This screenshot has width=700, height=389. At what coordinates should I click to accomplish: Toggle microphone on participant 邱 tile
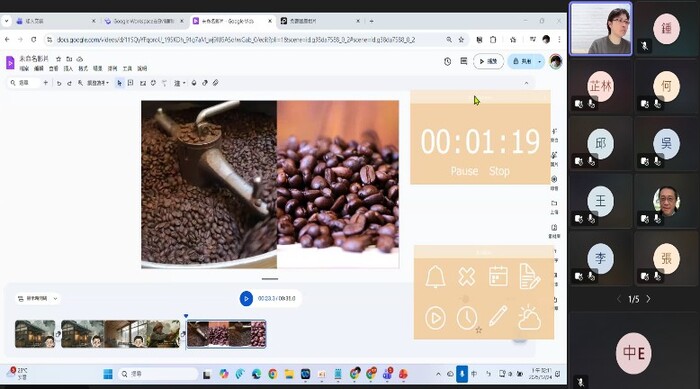pos(591,161)
